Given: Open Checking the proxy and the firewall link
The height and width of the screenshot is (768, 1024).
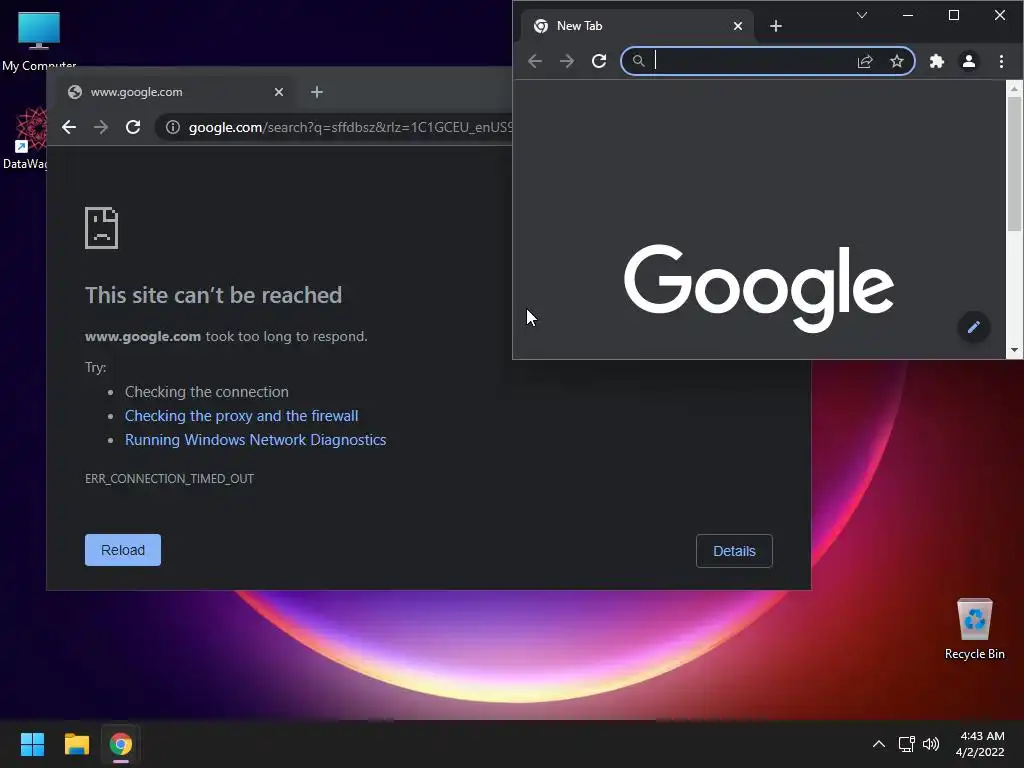Looking at the screenshot, I should point(242,416).
